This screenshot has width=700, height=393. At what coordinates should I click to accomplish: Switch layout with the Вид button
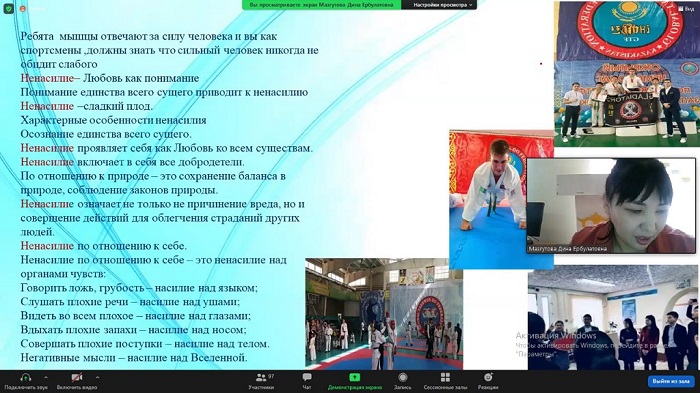click(687, 8)
